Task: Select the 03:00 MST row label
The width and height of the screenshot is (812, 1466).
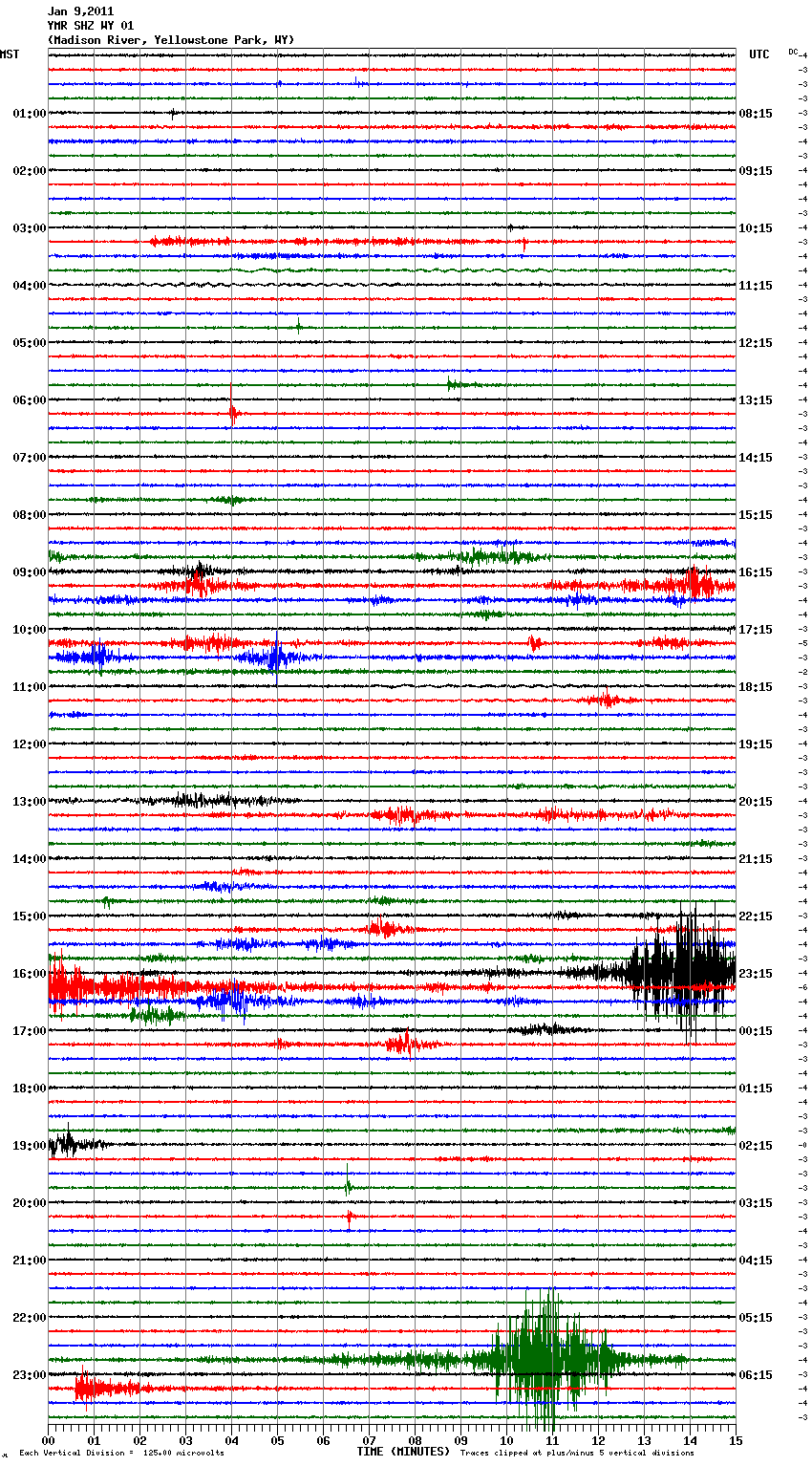Action: tap(30, 228)
